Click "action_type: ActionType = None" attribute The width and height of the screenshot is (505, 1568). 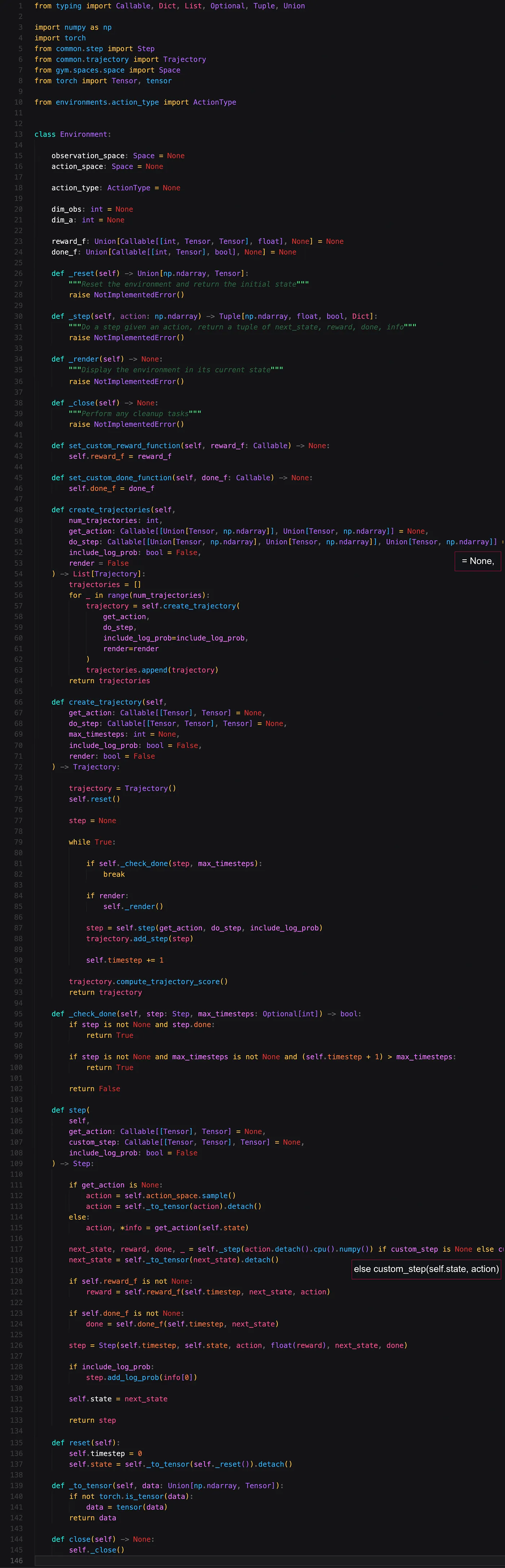[116, 188]
